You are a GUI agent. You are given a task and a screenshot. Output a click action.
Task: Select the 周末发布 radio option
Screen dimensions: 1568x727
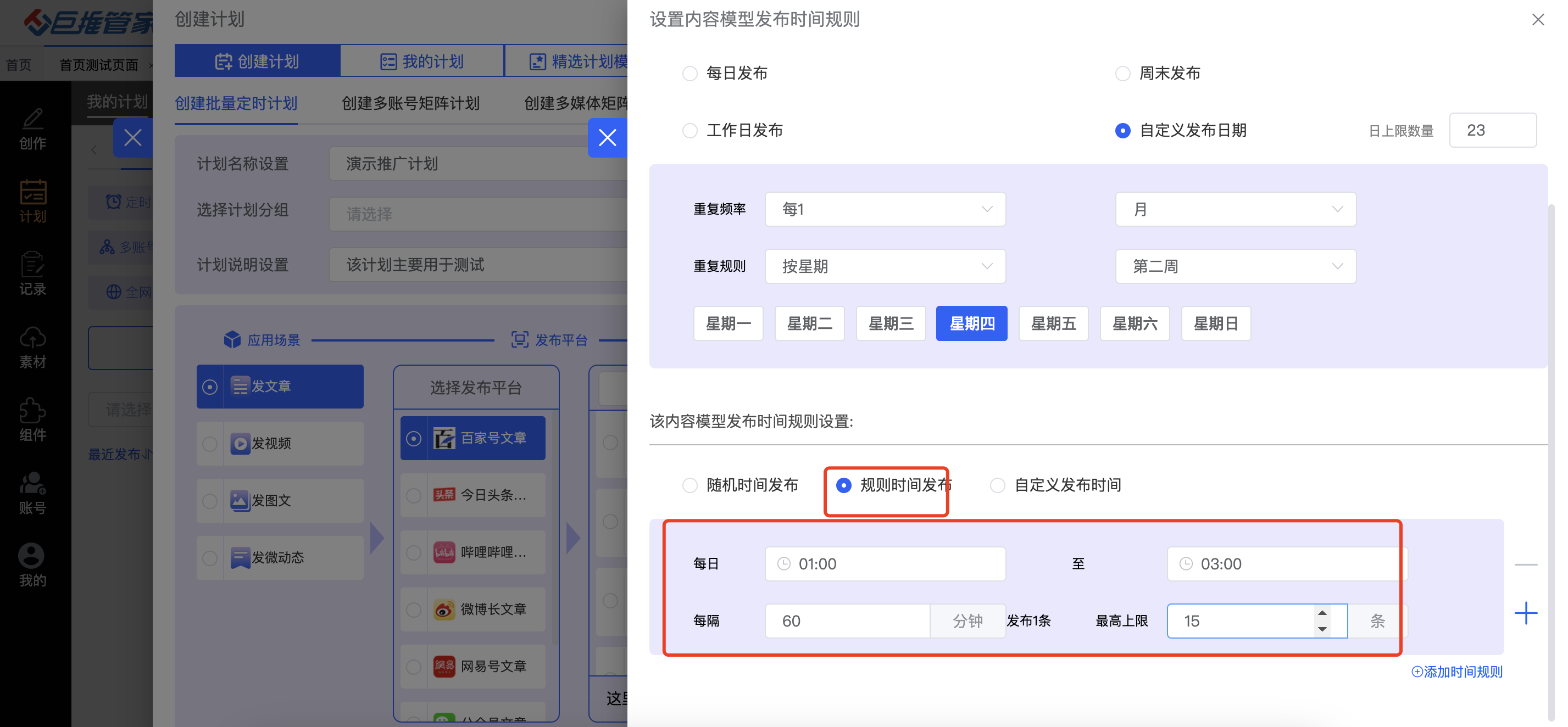(1122, 74)
